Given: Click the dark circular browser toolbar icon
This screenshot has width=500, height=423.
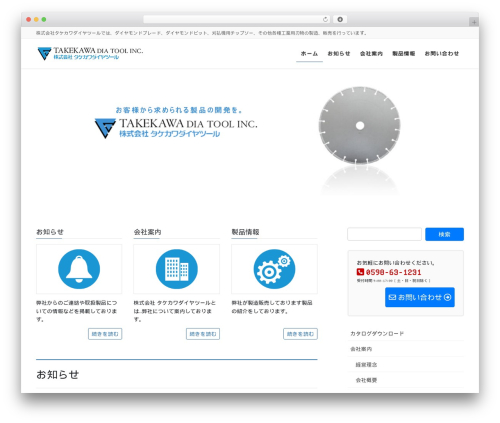Looking at the screenshot, I should click(x=340, y=19).
